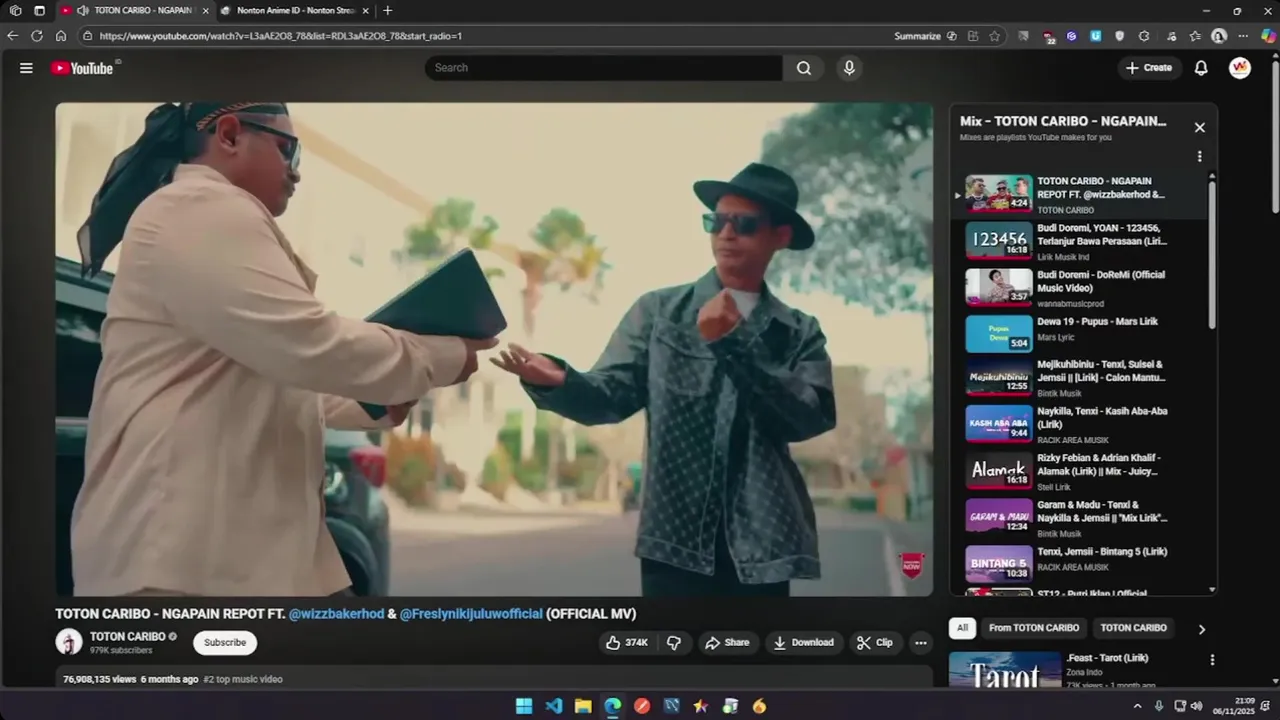Open .Feast - Tarot (Lirik) recommended video
This screenshot has width=1280, height=720.
[x=1107, y=658]
